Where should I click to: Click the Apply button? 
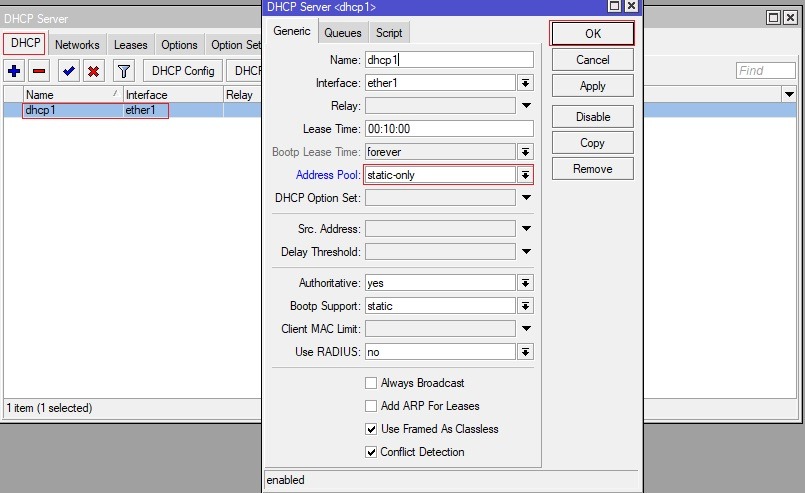click(592, 86)
